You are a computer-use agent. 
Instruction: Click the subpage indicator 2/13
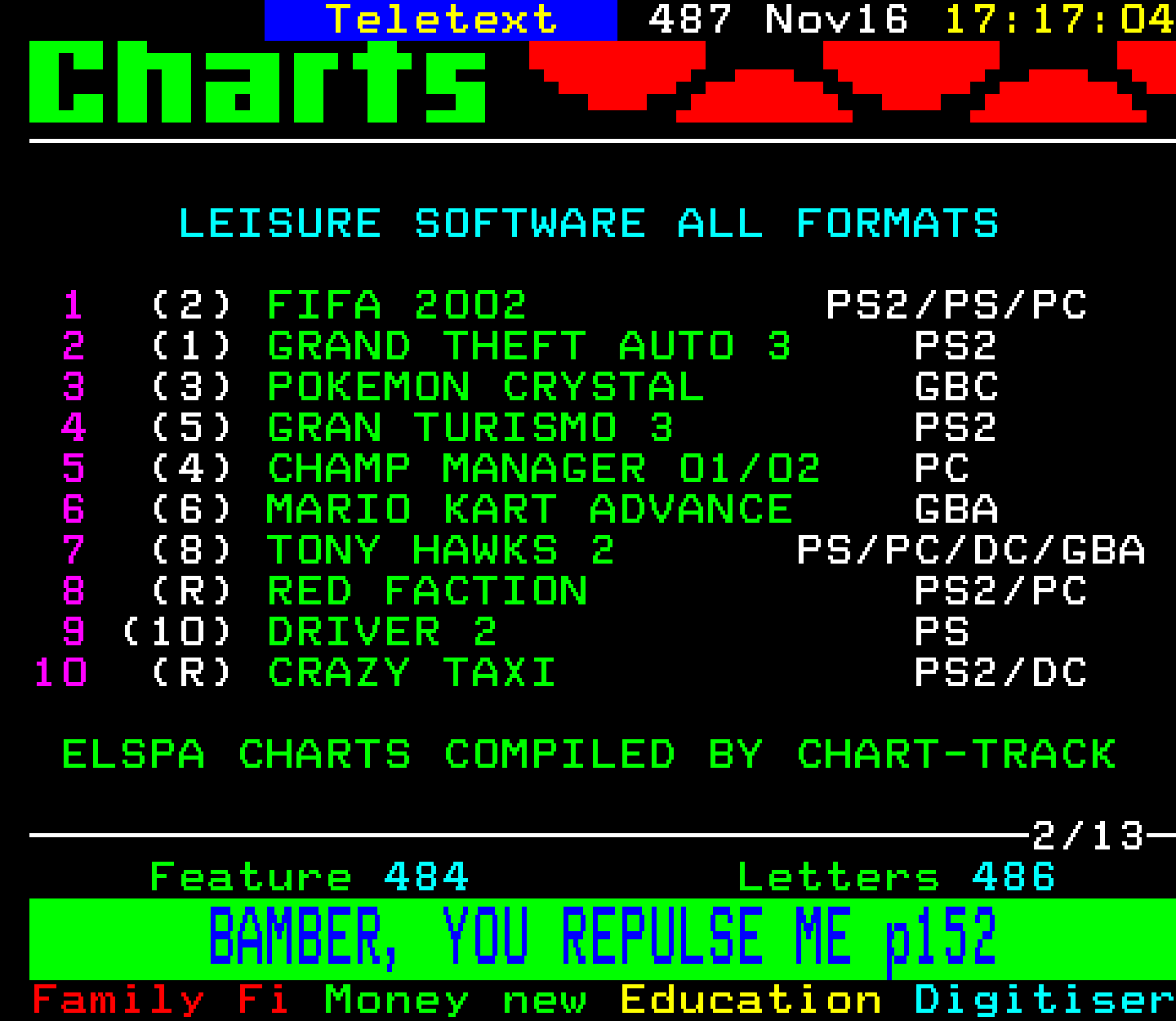pos(1088,836)
